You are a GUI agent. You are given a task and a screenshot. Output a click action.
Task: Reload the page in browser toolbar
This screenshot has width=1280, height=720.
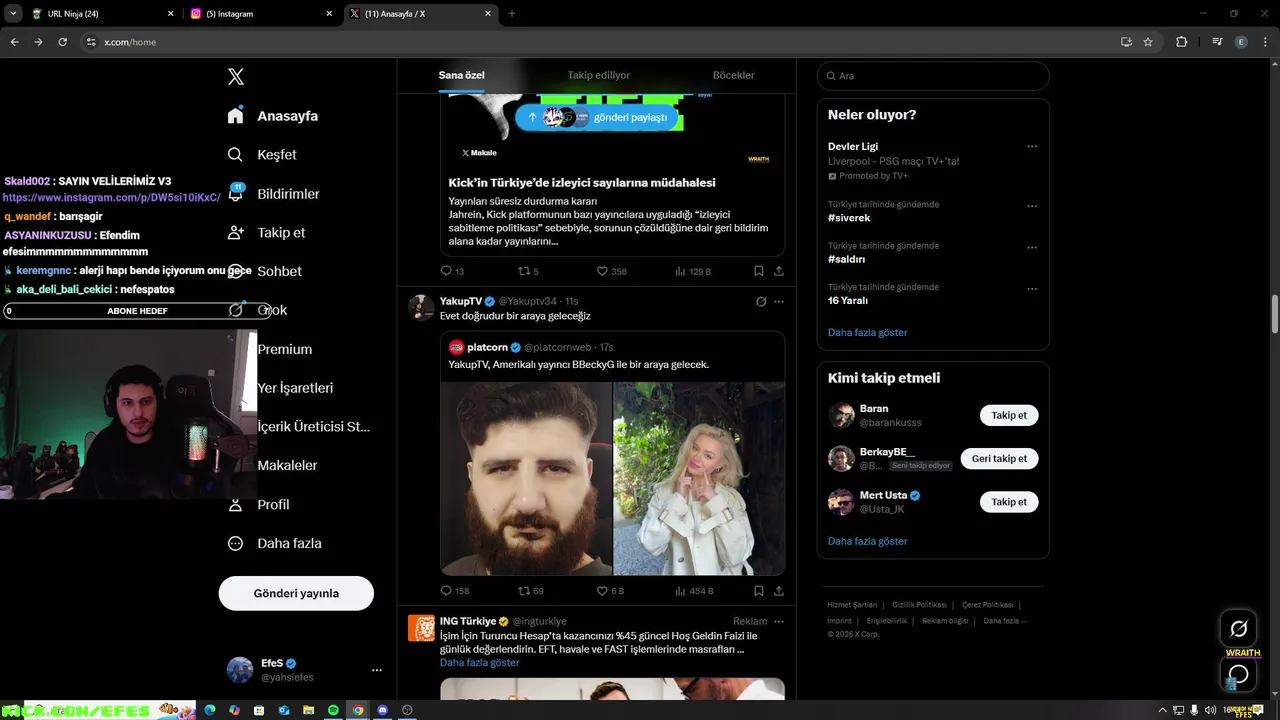[x=62, y=42]
